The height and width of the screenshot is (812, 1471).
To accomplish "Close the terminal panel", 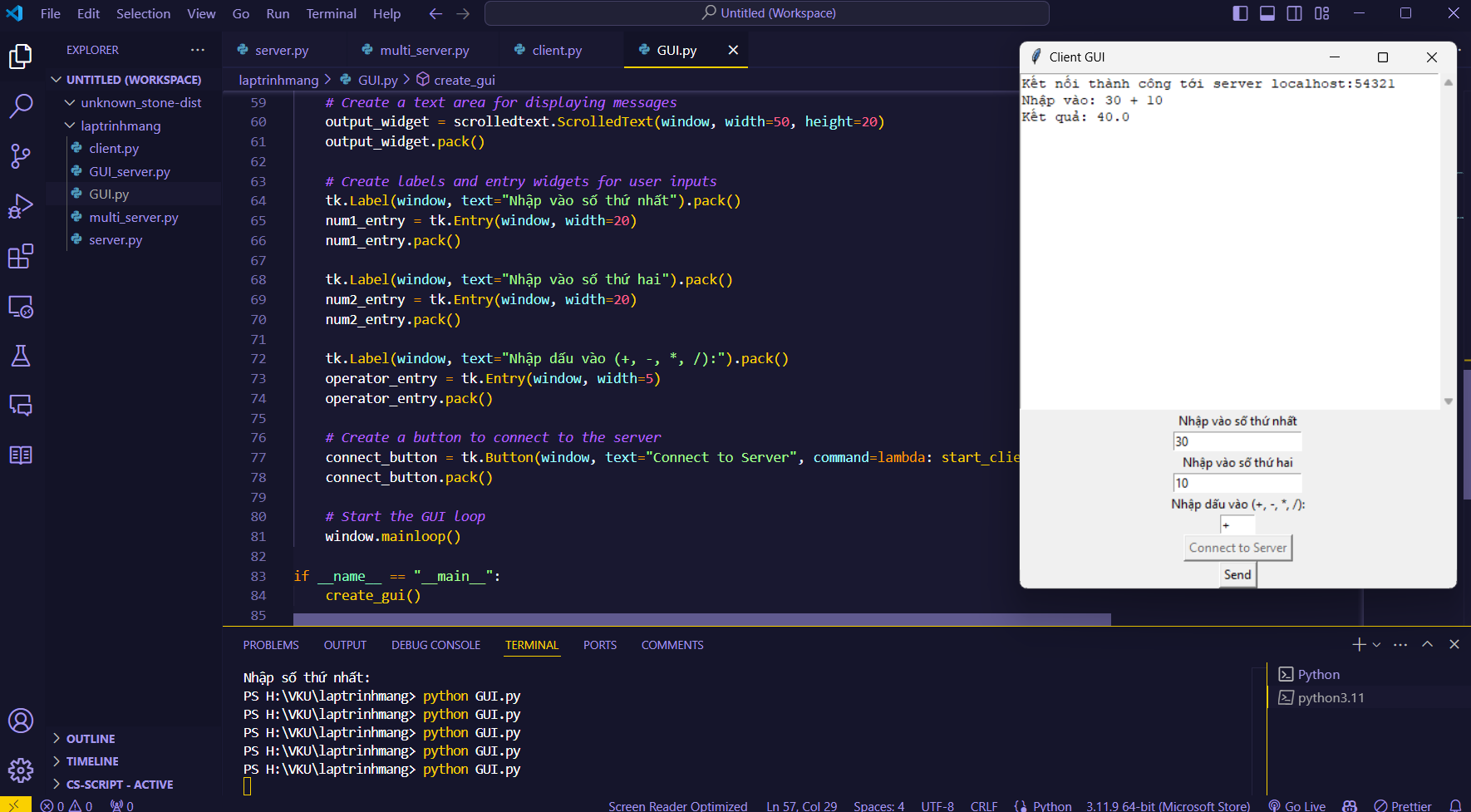I will (x=1454, y=644).
